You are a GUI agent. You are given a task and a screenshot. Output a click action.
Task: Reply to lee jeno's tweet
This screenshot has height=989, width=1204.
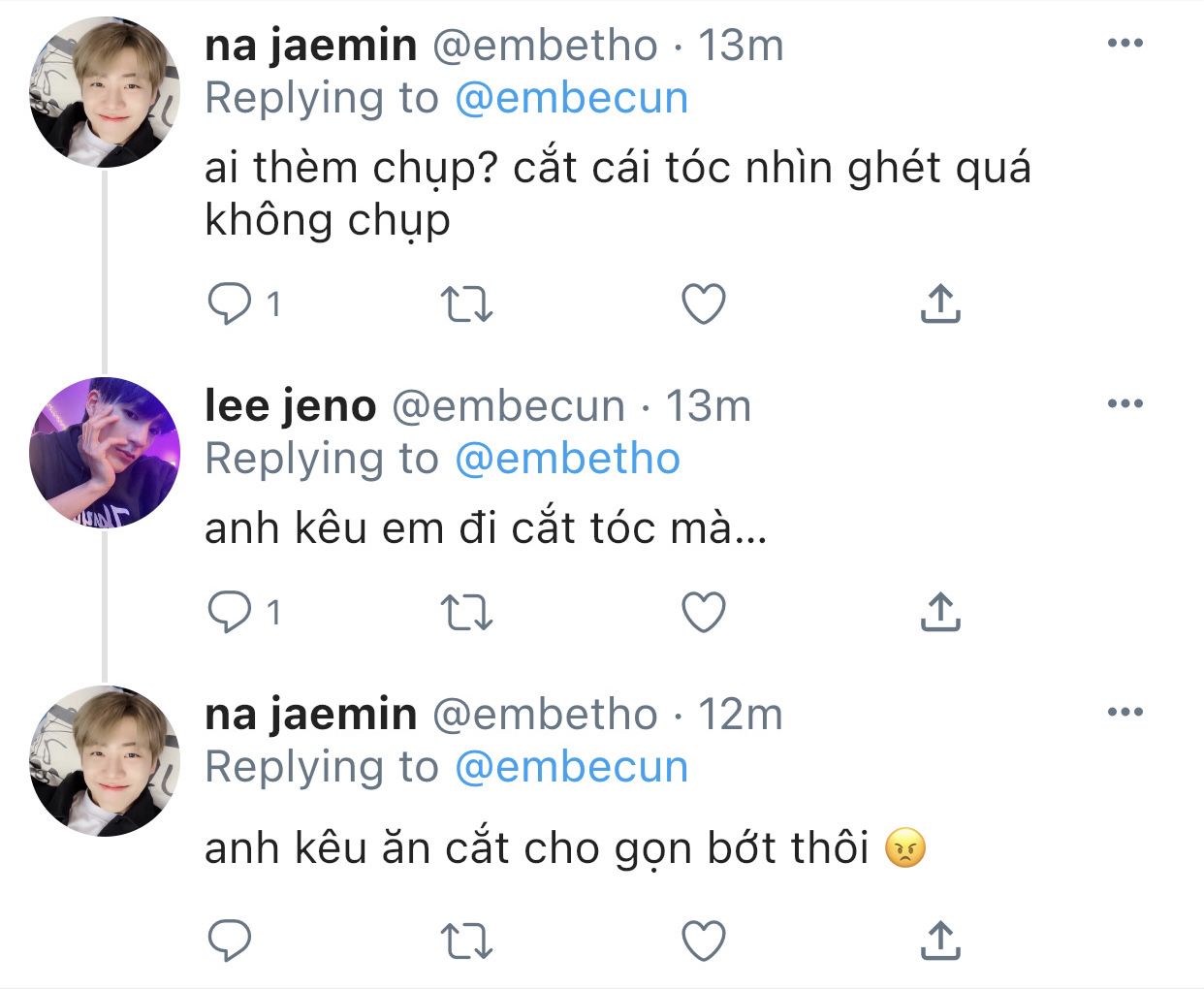[x=230, y=612]
